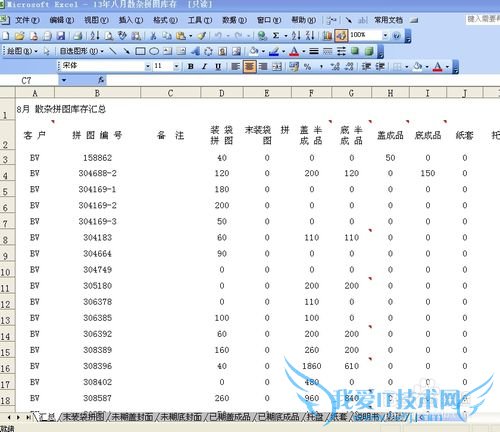500x432 pixels.
Task: Switch to the 托盘 sheet tab
Action: click(315, 417)
